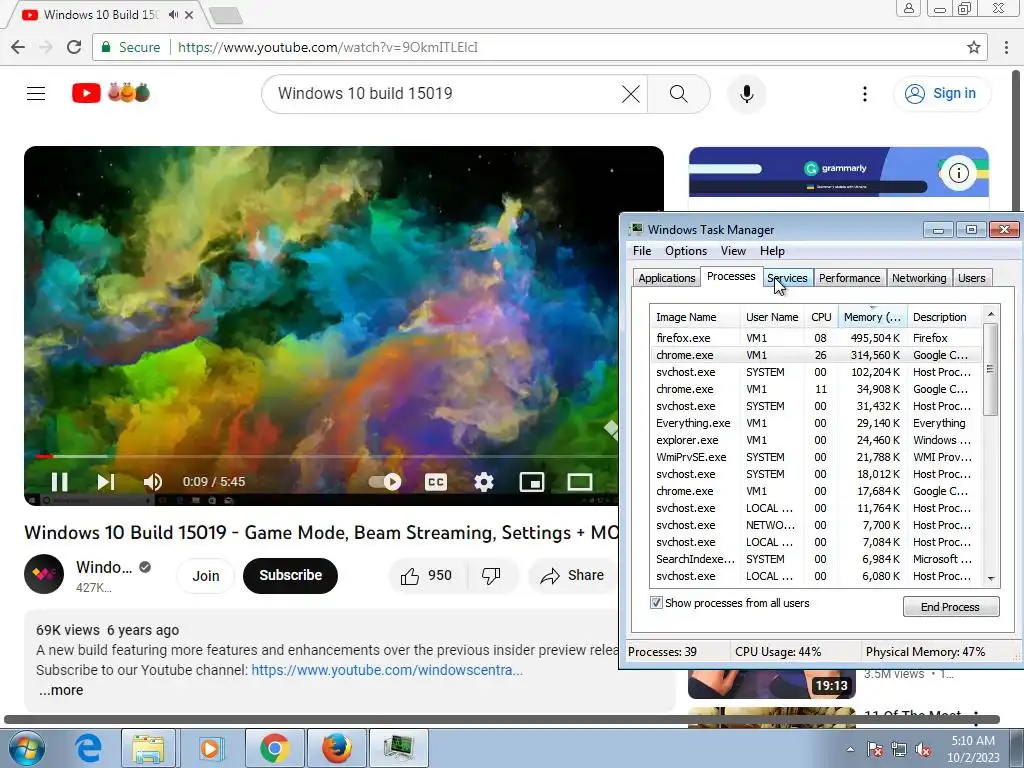The width and height of the screenshot is (1024, 768).
Task: Select the Everything.exe process row
Action: point(816,423)
